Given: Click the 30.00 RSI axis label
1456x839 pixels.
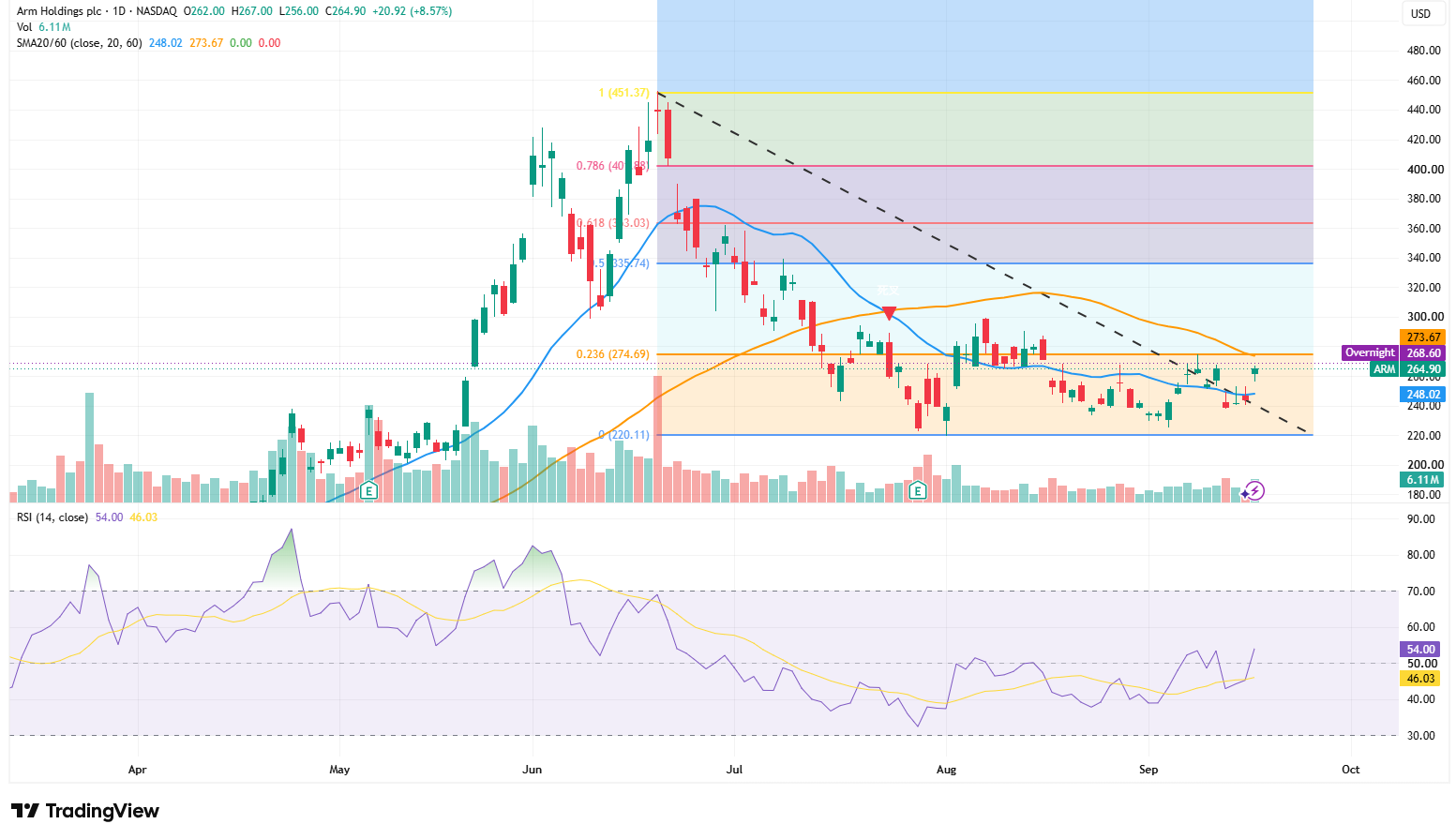Looking at the screenshot, I should pos(1421,736).
